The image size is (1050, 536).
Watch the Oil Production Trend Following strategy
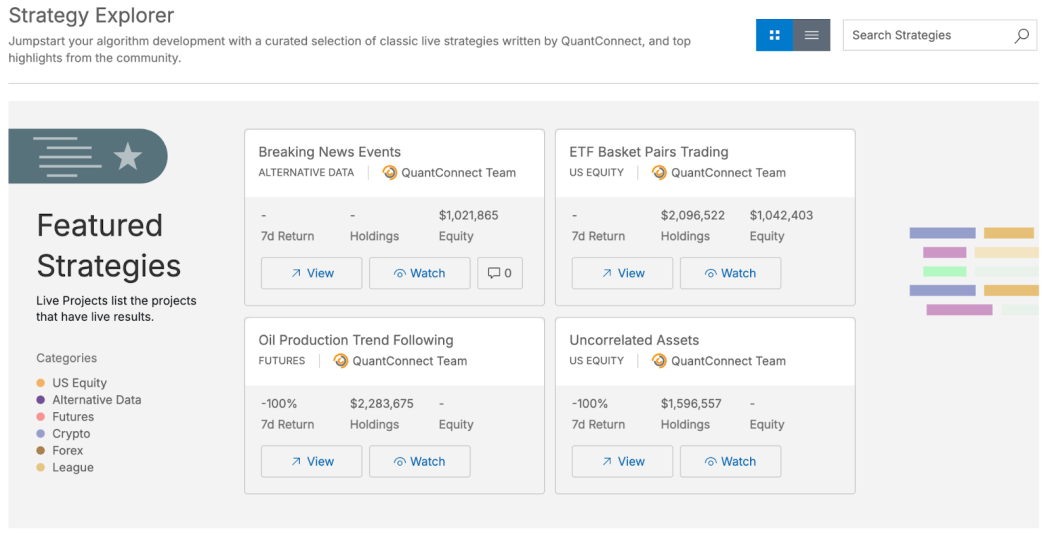tap(420, 462)
